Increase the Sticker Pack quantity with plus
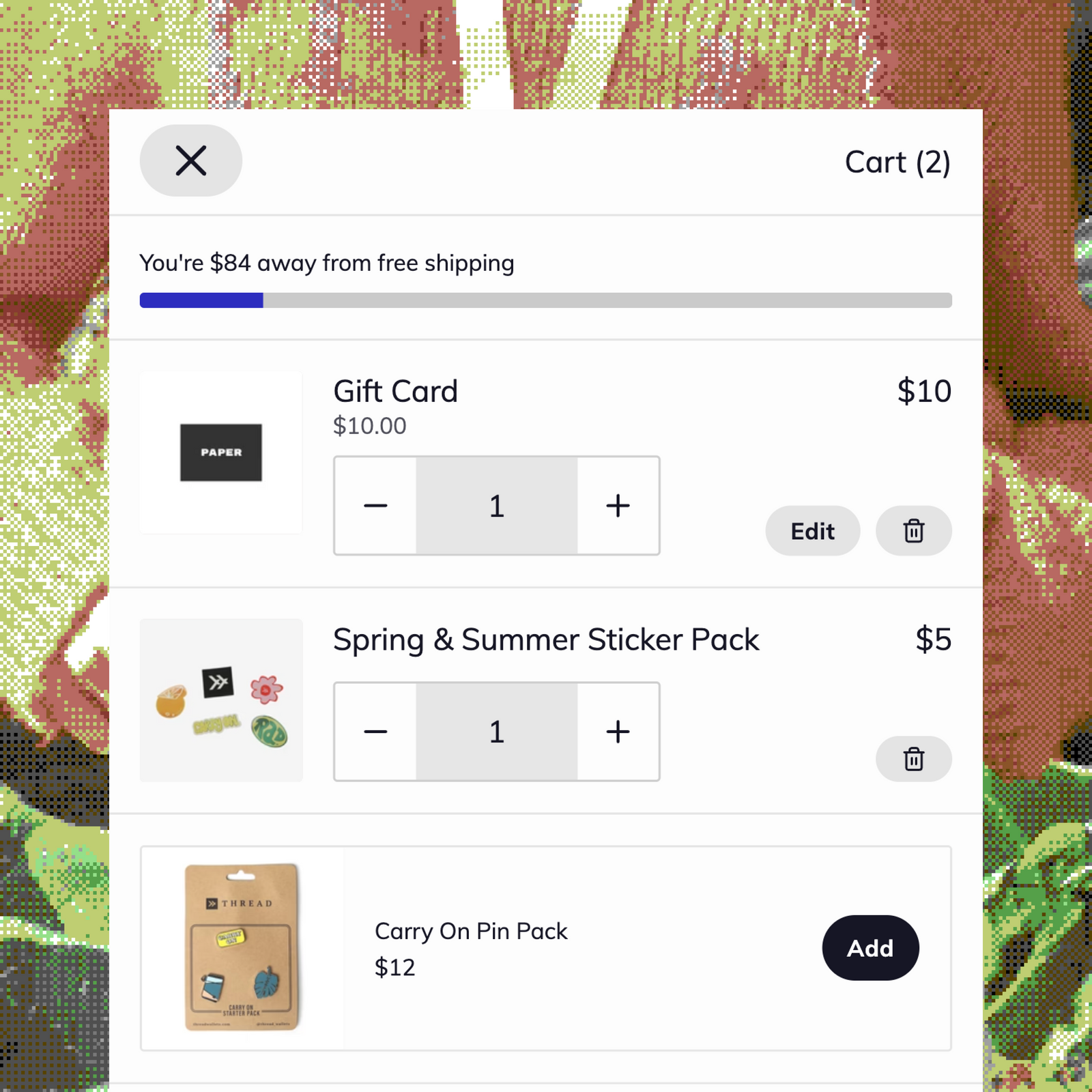This screenshot has height=1092, width=1092. pyautogui.click(x=618, y=732)
